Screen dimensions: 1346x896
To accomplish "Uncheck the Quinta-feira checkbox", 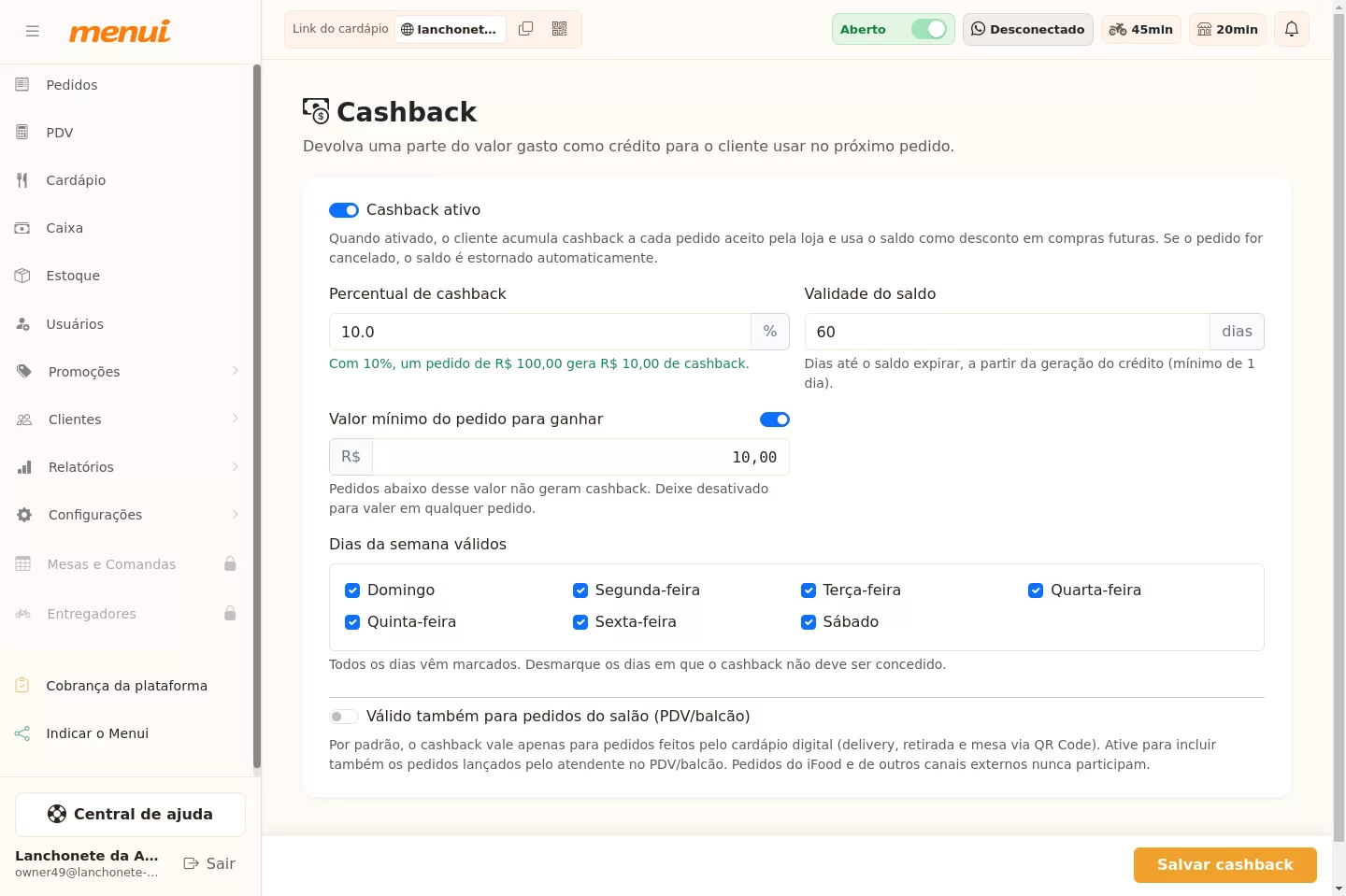I will (352, 622).
